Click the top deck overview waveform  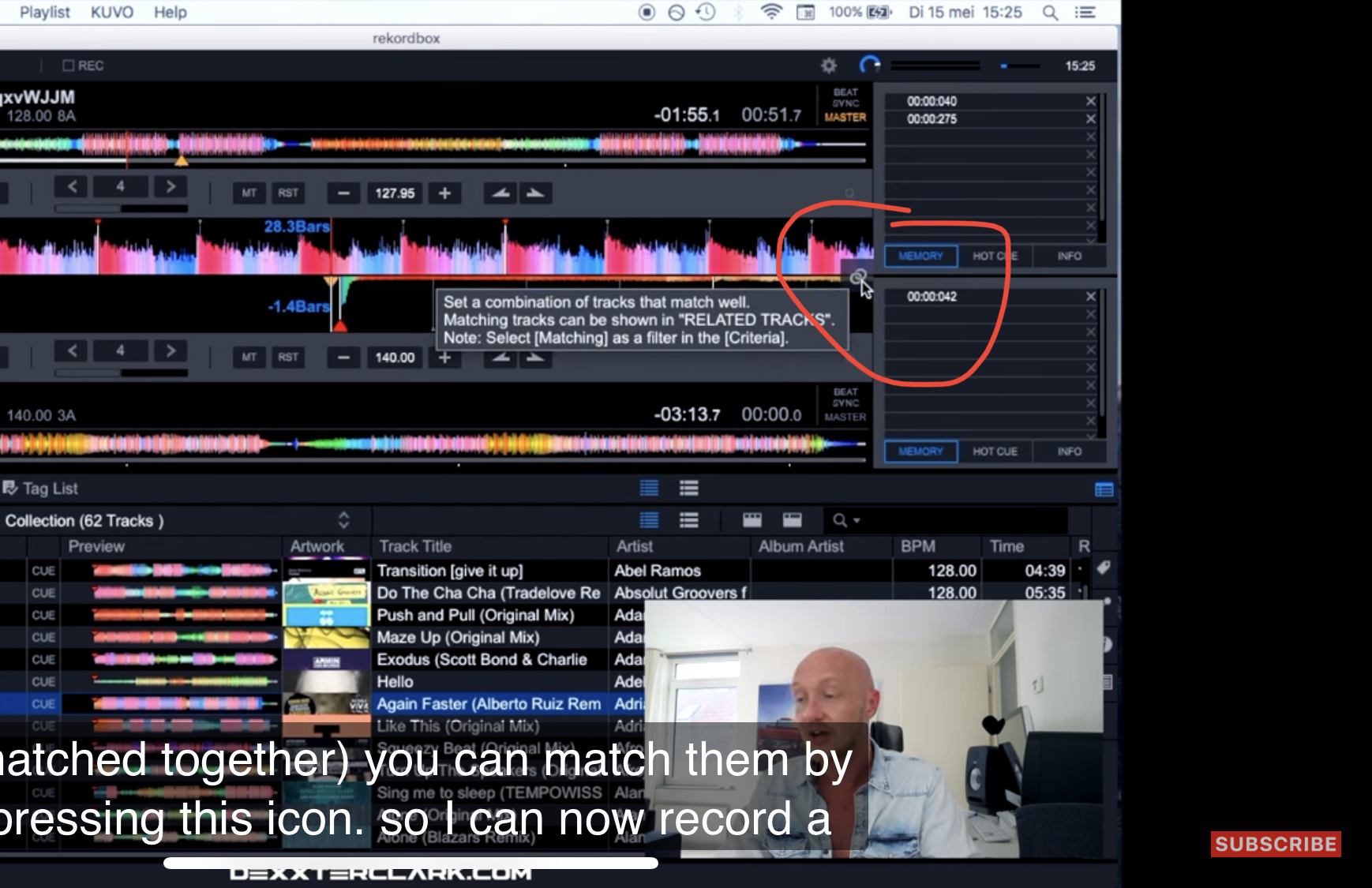coord(434,144)
